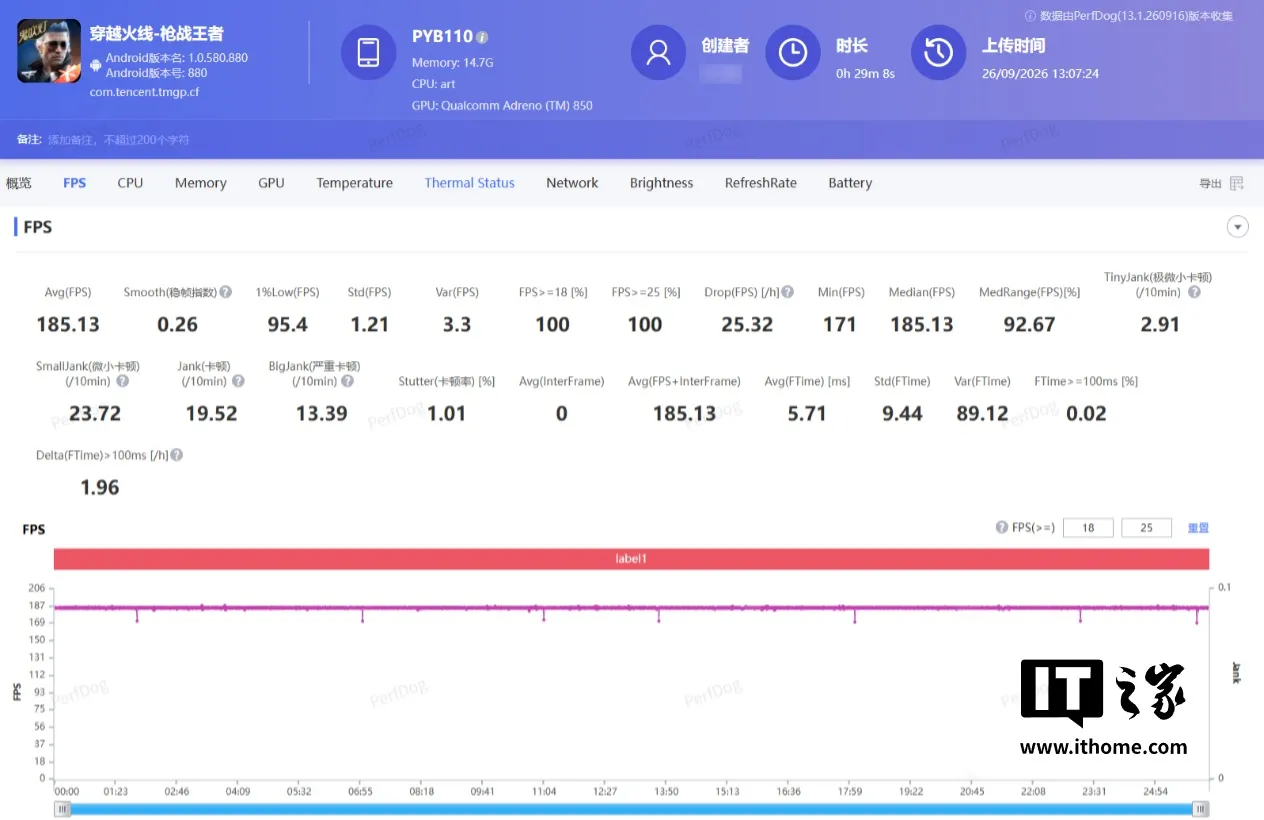Switch to the Battery tab
The image size is (1264, 820).
[x=850, y=183]
